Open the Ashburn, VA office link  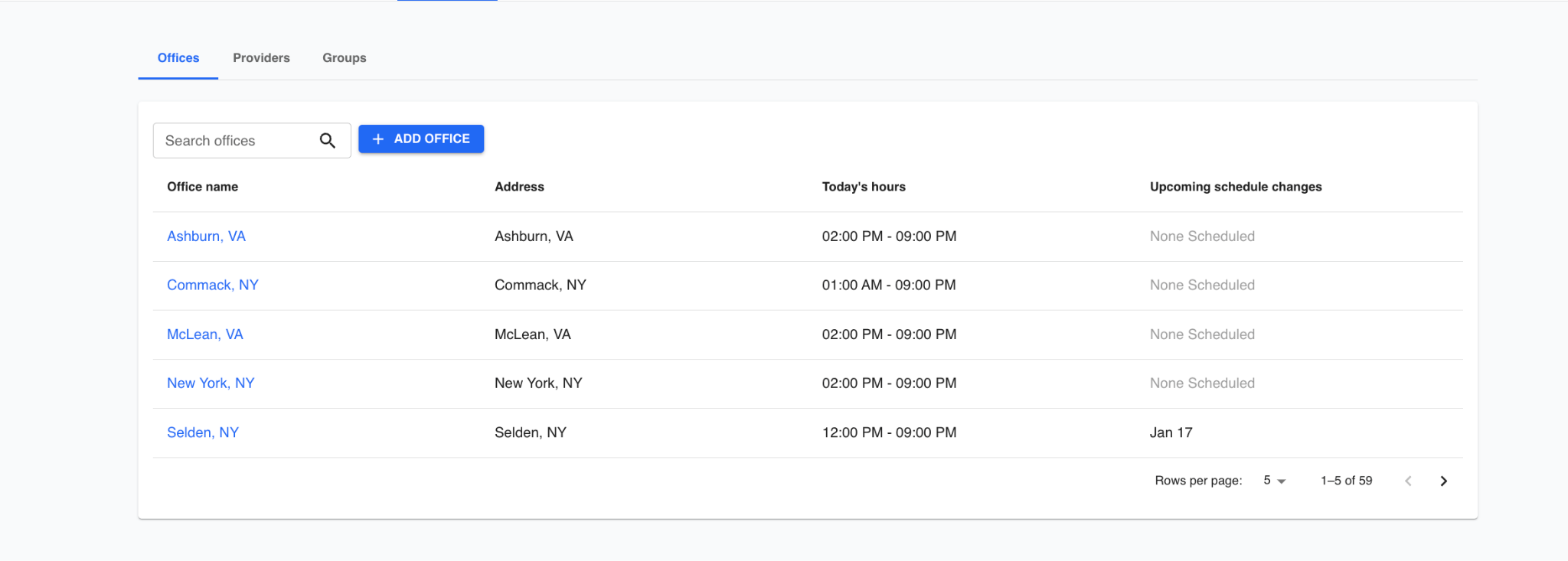tap(206, 236)
